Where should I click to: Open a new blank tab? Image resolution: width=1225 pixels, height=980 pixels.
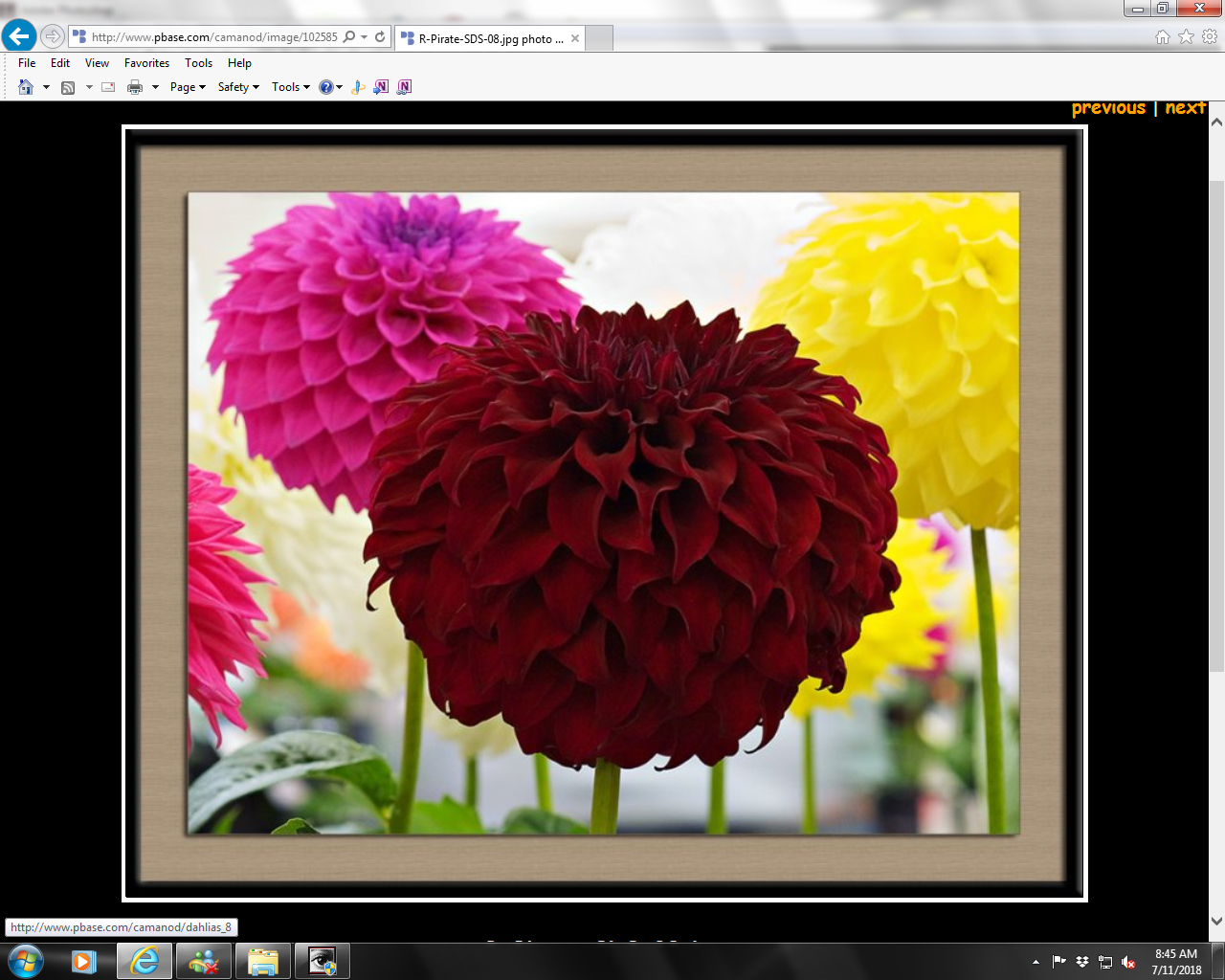pos(599,38)
